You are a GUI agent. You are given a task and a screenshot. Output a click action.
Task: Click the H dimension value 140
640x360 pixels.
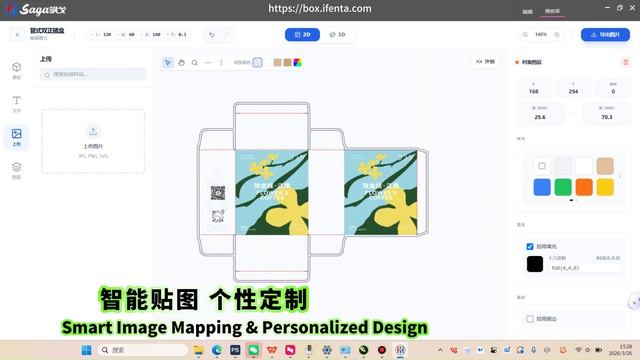[156, 35]
